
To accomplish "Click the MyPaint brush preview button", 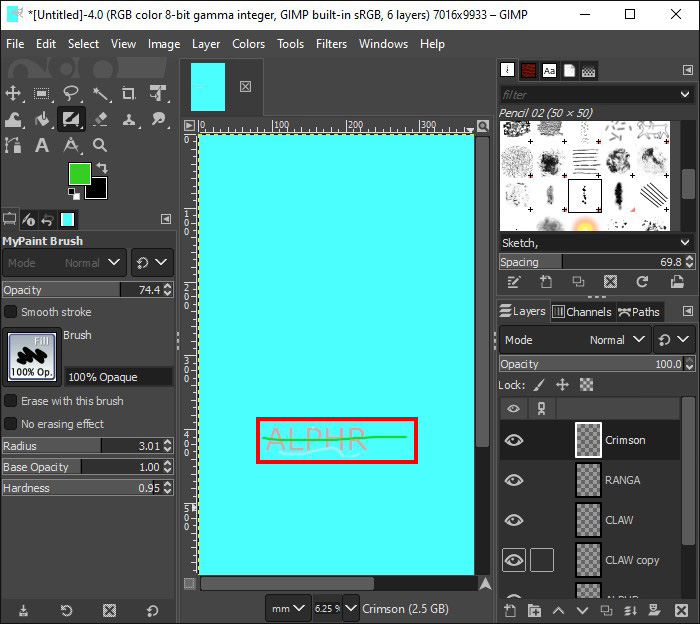I will [x=32, y=356].
